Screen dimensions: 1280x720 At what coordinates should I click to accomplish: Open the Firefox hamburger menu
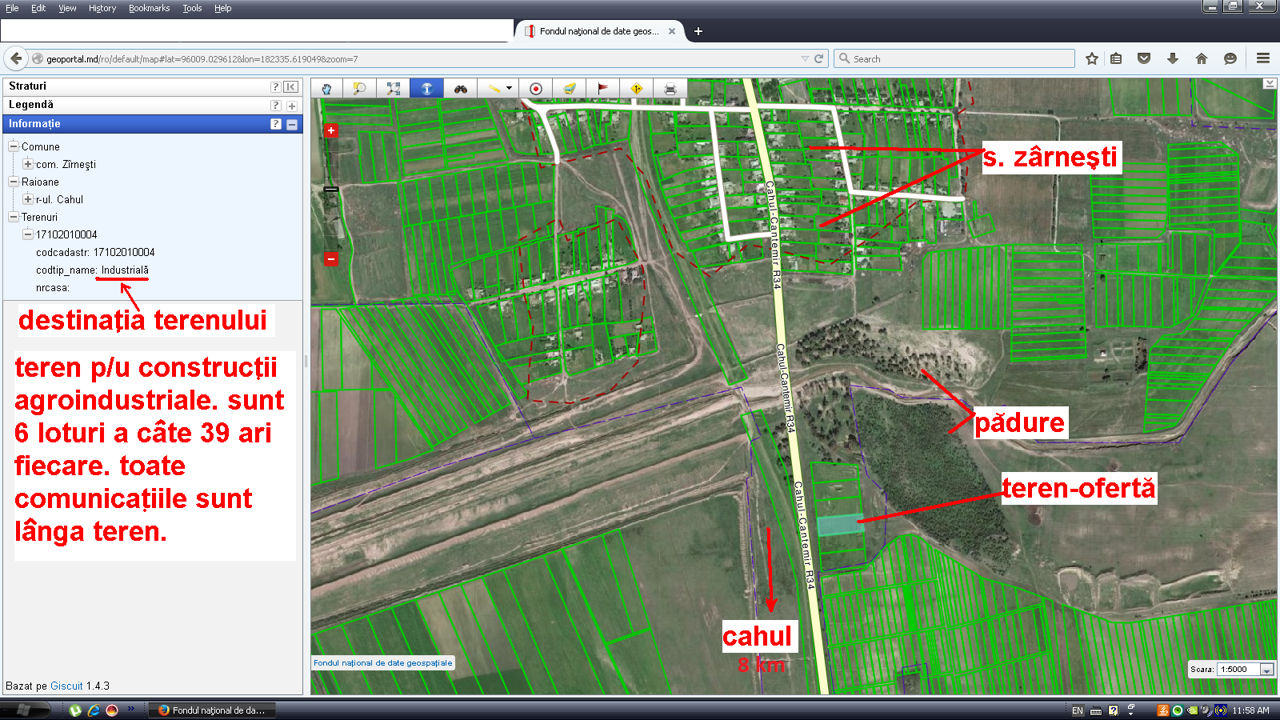[1263, 59]
